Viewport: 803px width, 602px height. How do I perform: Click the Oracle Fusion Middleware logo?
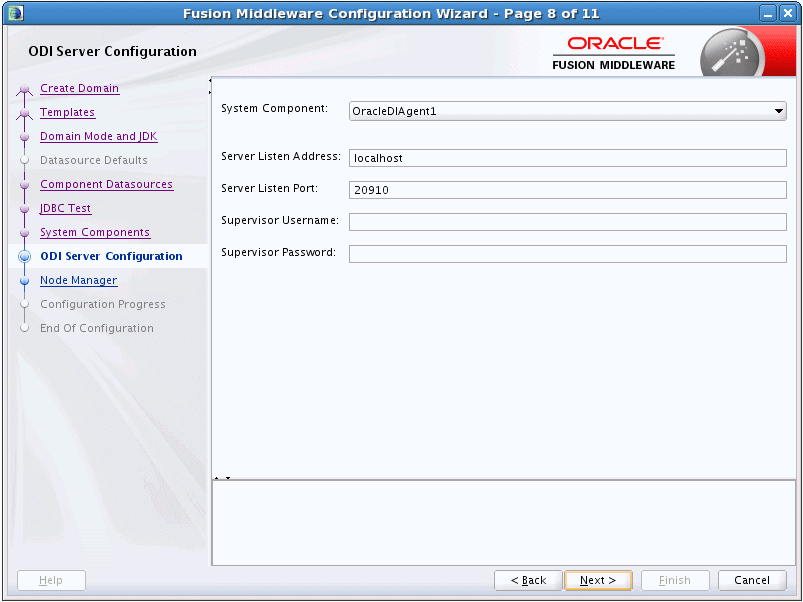[614, 53]
